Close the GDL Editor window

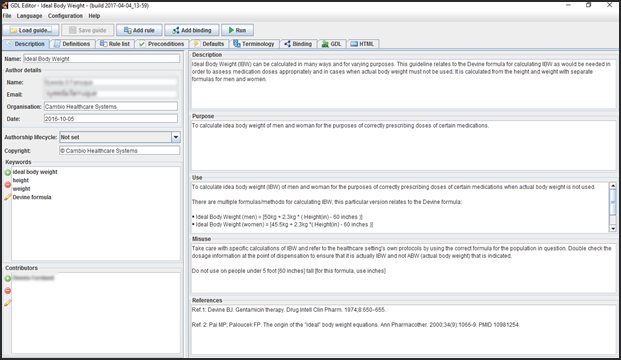[x=610, y=5]
